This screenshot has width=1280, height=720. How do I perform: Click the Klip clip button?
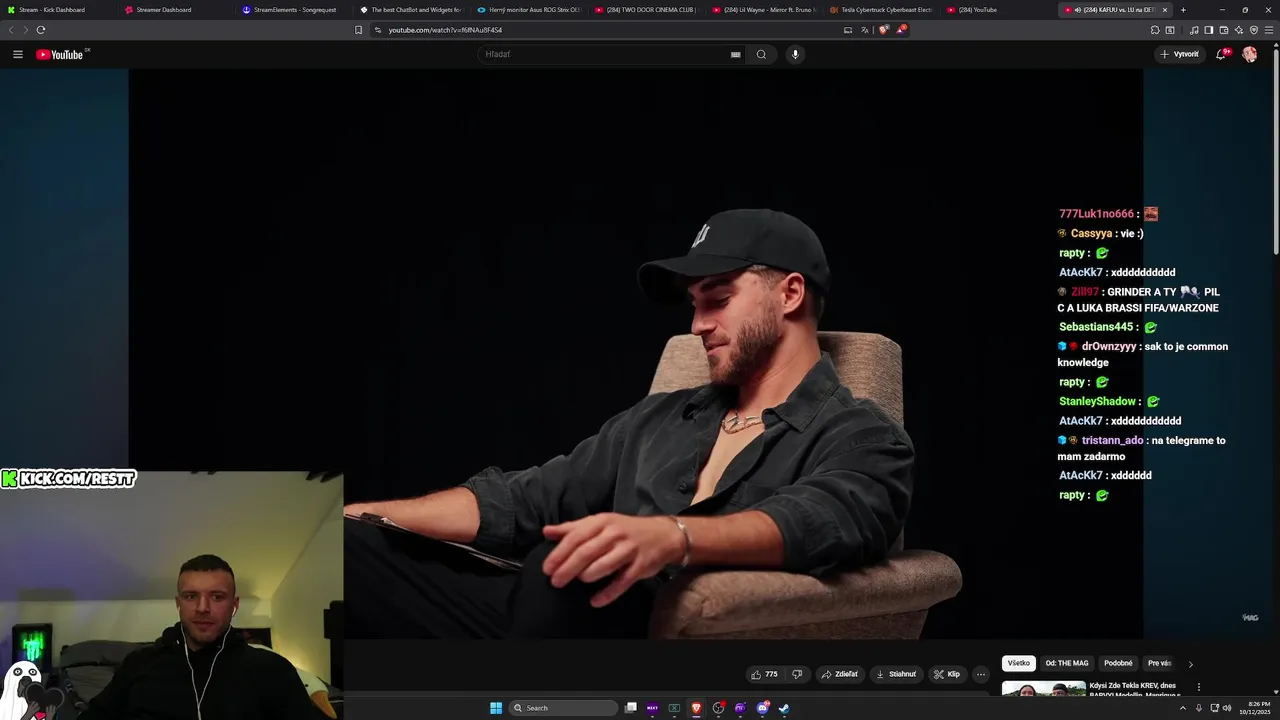coord(947,674)
